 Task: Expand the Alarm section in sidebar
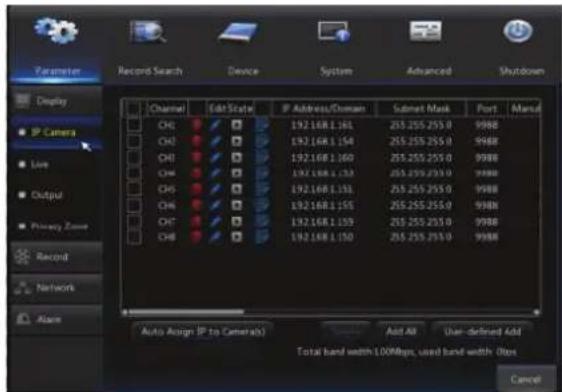(56, 319)
